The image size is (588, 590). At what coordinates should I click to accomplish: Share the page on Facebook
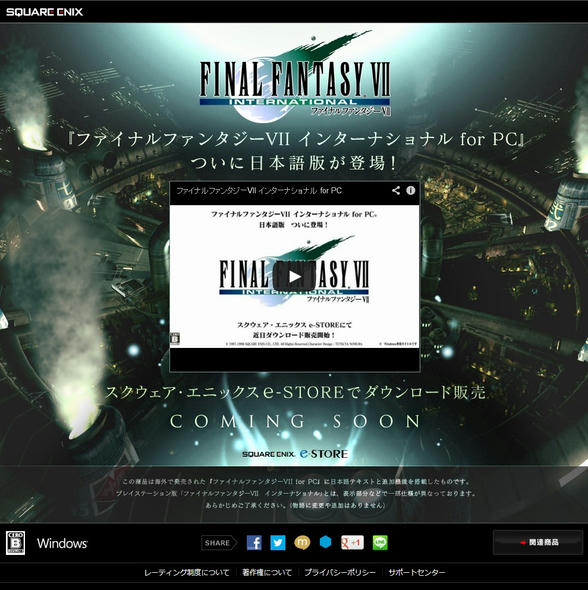(254, 543)
